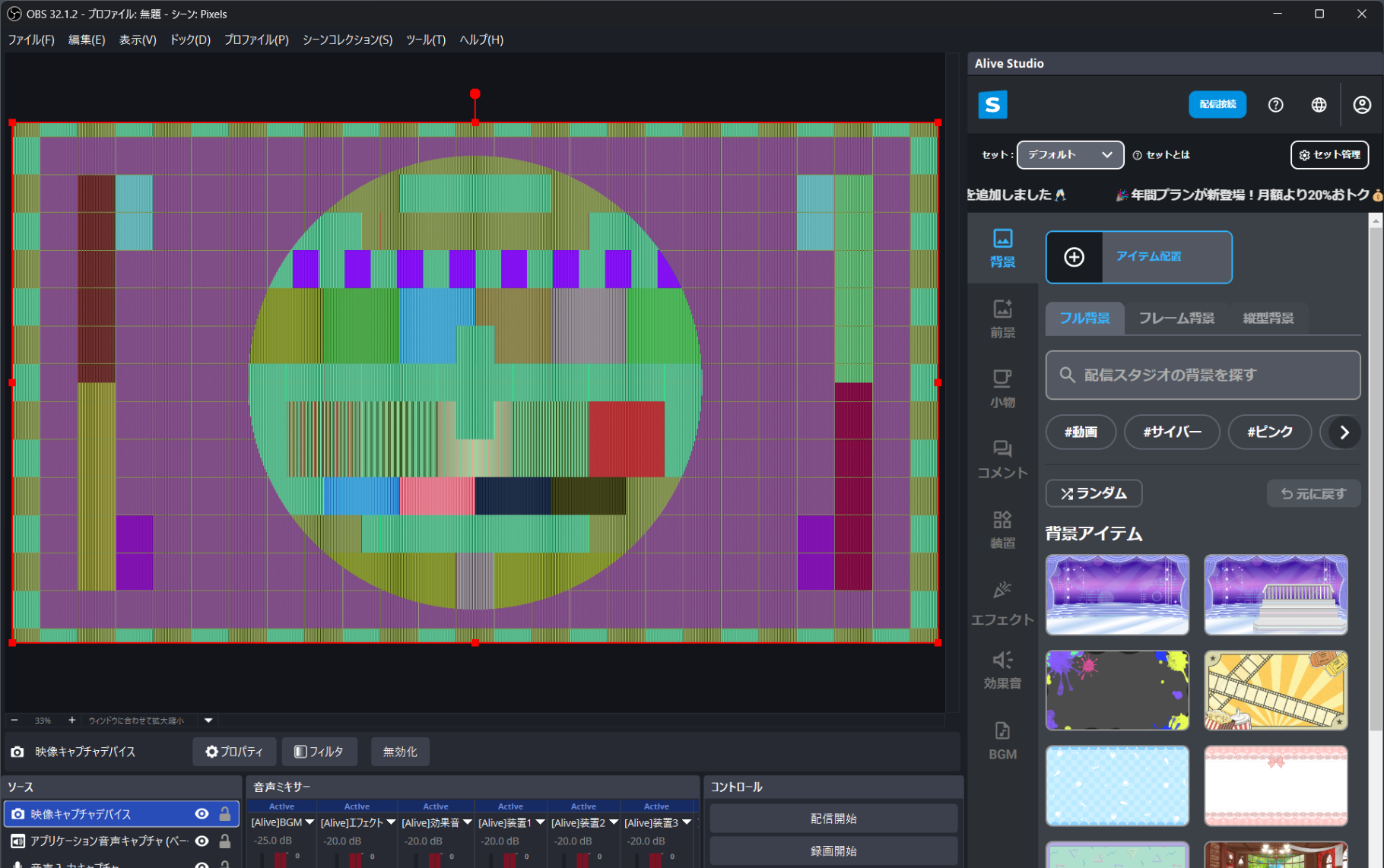Click the 録画開始 button
Screen dimensions: 1384x868
pos(833,851)
